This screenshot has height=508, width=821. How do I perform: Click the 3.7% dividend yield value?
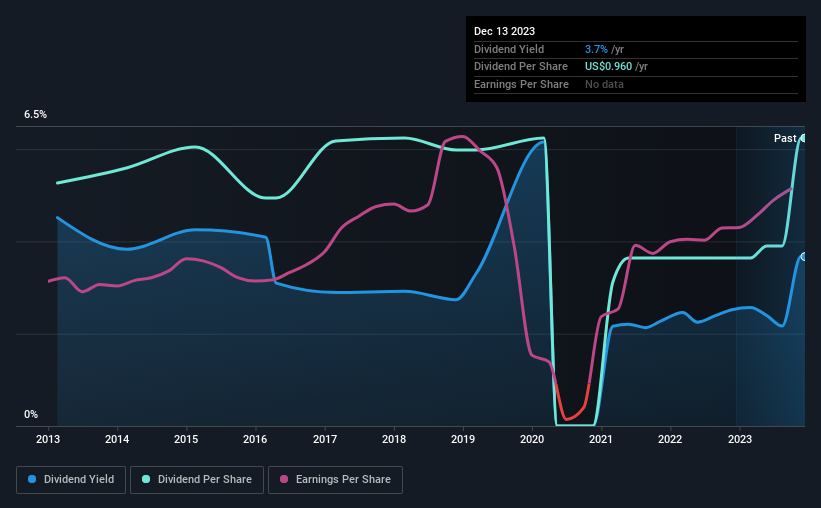click(596, 49)
